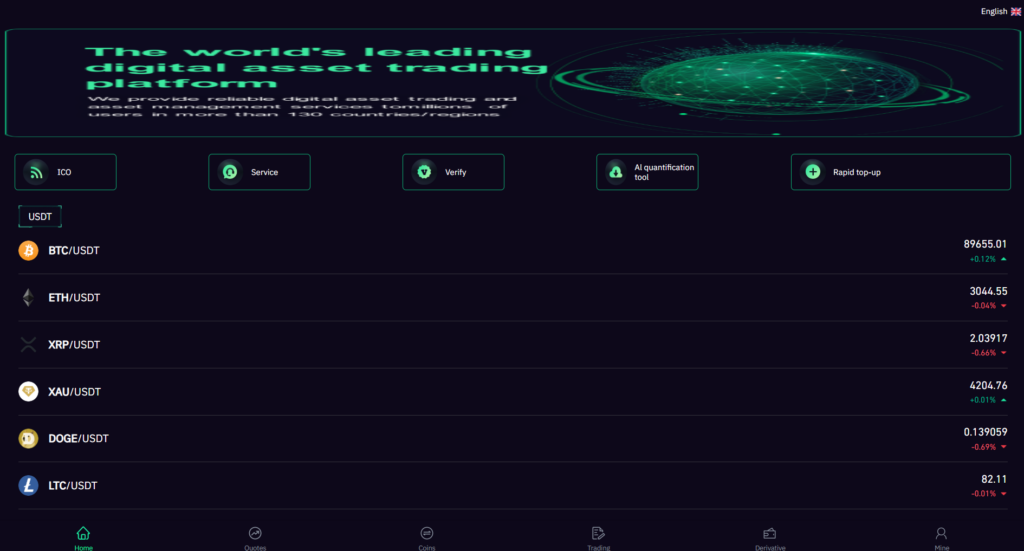The width and height of the screenshot is (1024, 551).
Task: Switch to the Coins tab
Action: pyautogui.click(x=426, y=539)
